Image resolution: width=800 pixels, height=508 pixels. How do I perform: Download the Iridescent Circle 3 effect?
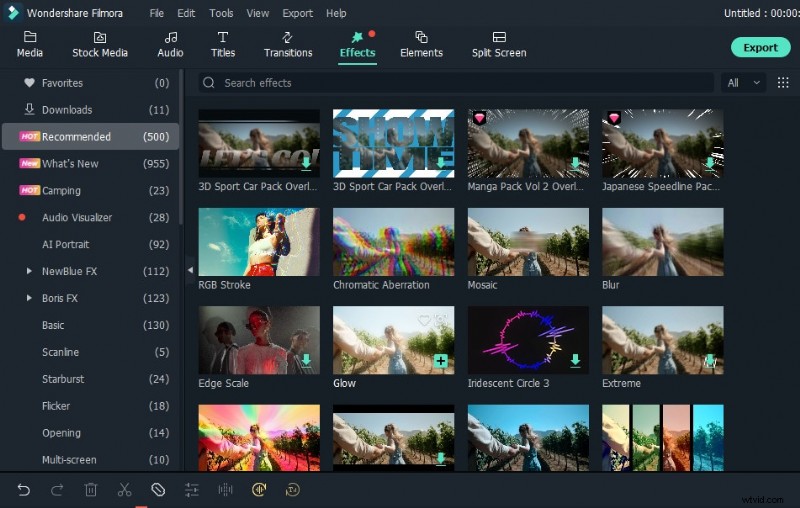576,361
